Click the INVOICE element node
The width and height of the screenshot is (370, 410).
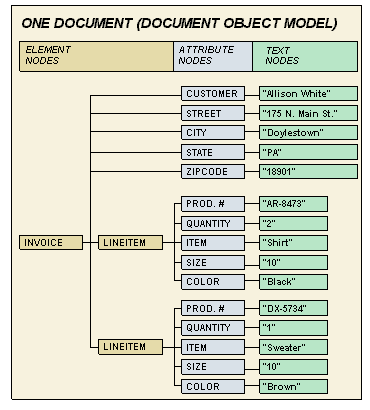51,242
